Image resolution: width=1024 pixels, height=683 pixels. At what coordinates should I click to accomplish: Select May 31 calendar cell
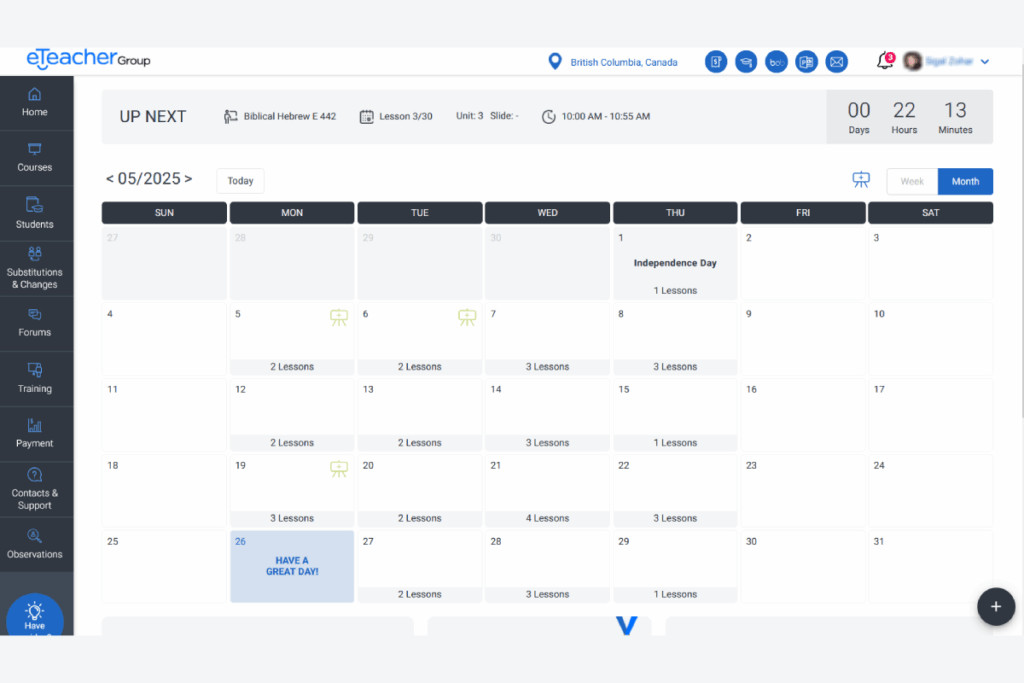pos(931,566)
